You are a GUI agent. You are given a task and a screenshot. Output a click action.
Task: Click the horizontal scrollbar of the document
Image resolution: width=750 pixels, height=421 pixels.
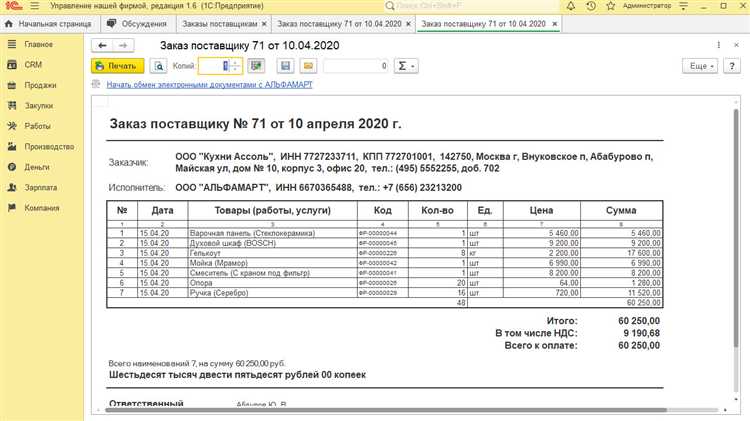click(x=386, y=410)
